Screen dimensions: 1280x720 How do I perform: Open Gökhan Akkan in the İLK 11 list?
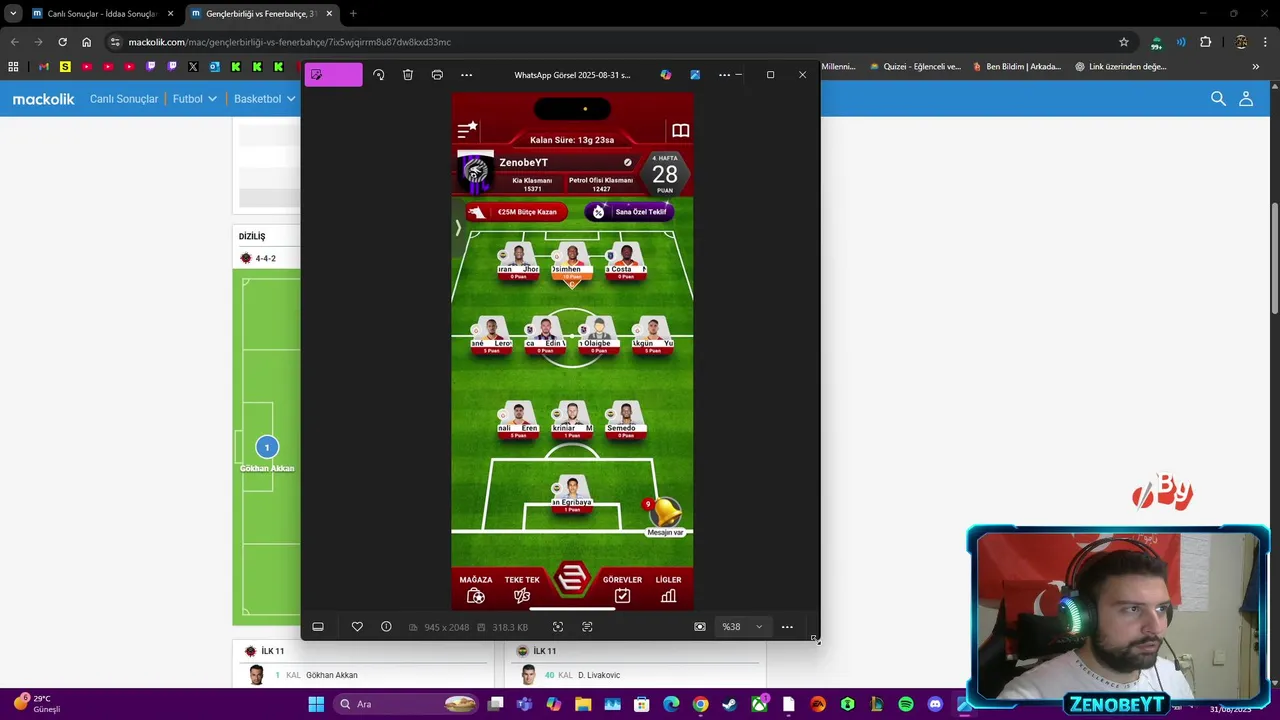[331, 675]
